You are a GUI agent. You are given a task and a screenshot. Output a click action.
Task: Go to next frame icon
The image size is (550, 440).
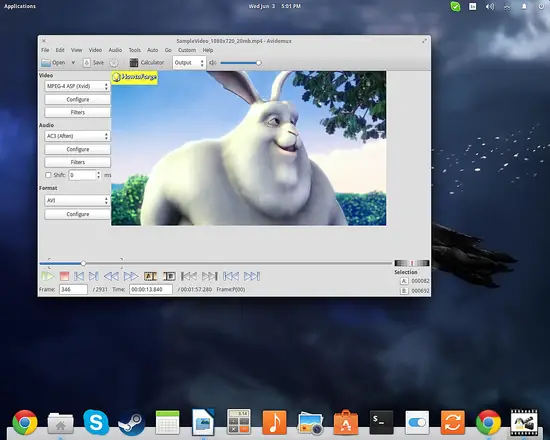click(93, 276)
